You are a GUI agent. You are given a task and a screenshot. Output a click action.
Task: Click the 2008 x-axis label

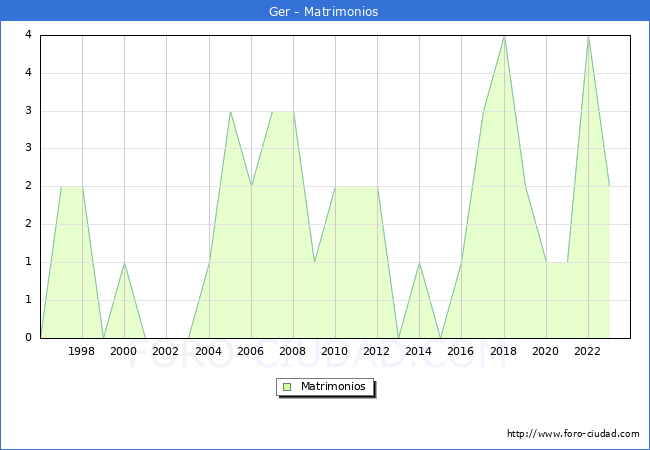click(x=292, y=351)
